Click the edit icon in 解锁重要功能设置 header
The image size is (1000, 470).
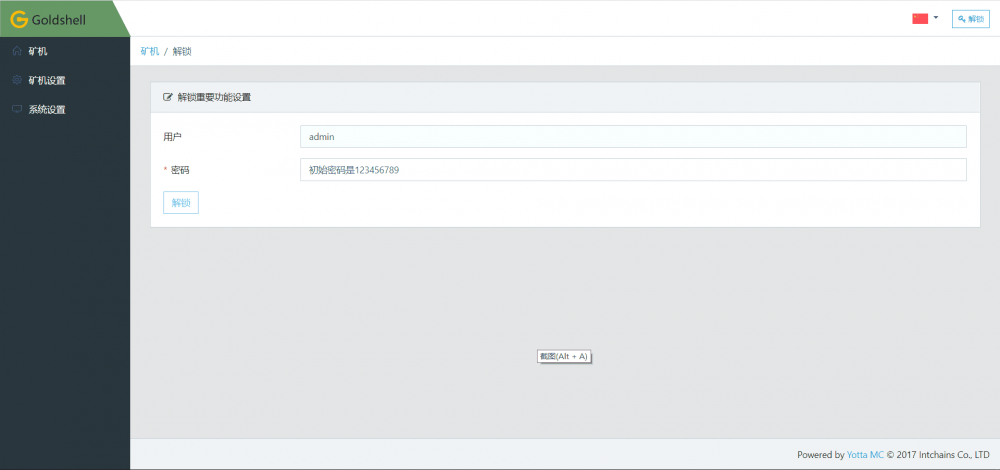tap(168, 98)
